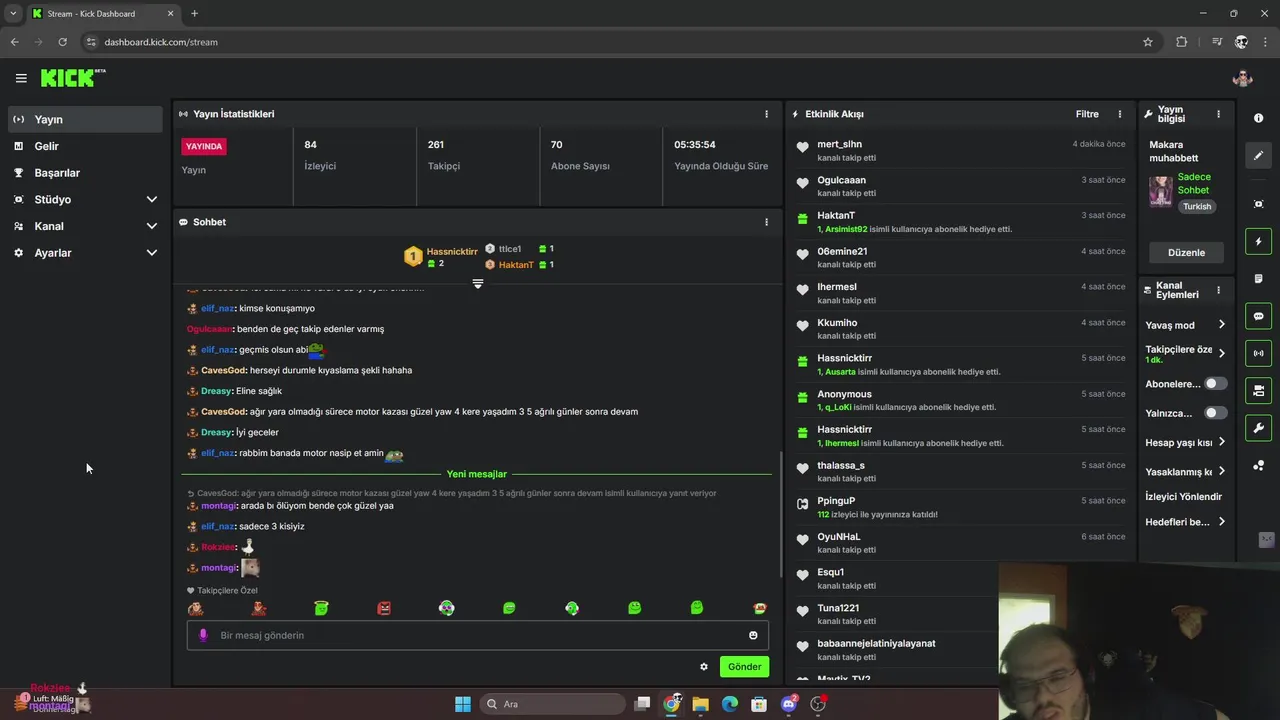Toggle the Yalnızca emote switch
The height and width of the screenshot is (720, 1280).
click(x=1215, y=413)
